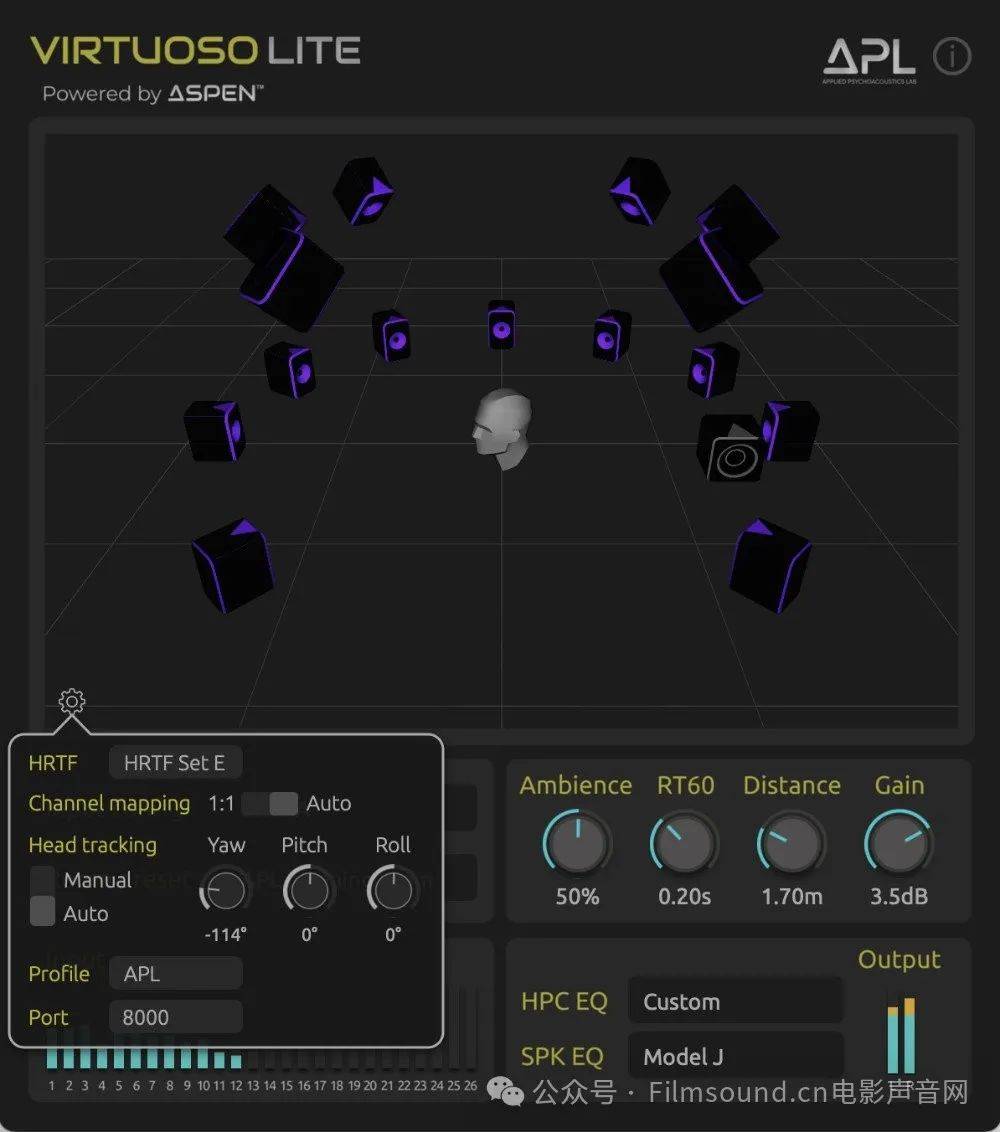1000x1132 pixels.
Task: Click the Distance knob
Action: point(791,843)
